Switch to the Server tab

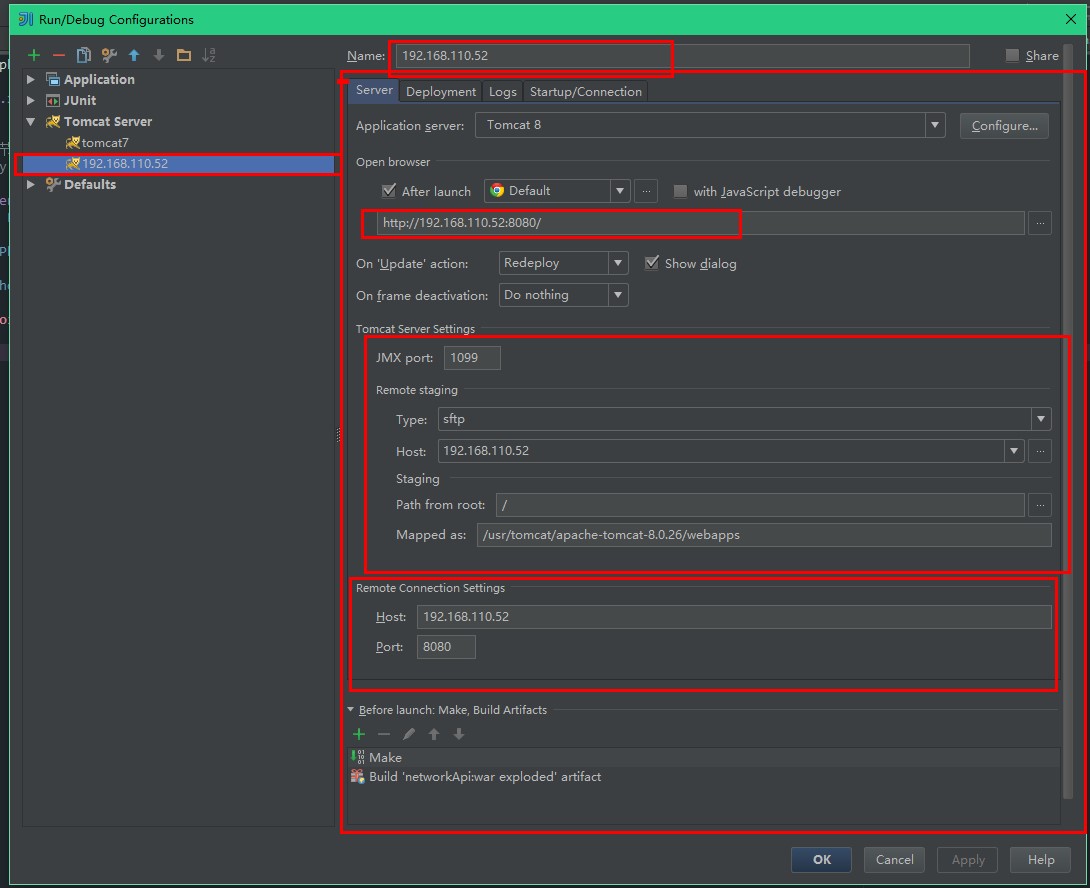374,90
